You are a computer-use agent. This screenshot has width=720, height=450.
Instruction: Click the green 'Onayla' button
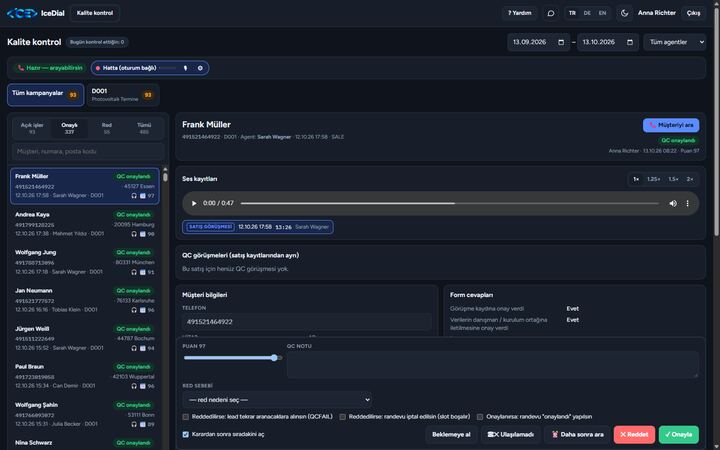[679, 434]
